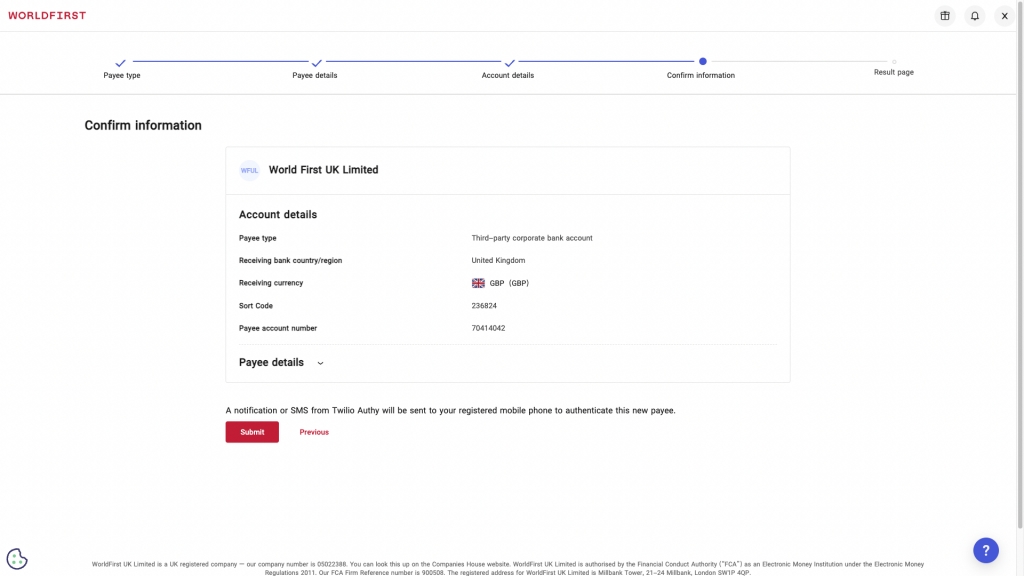
Task: Click the UK flag beside GBP
Action: point(479,282)
